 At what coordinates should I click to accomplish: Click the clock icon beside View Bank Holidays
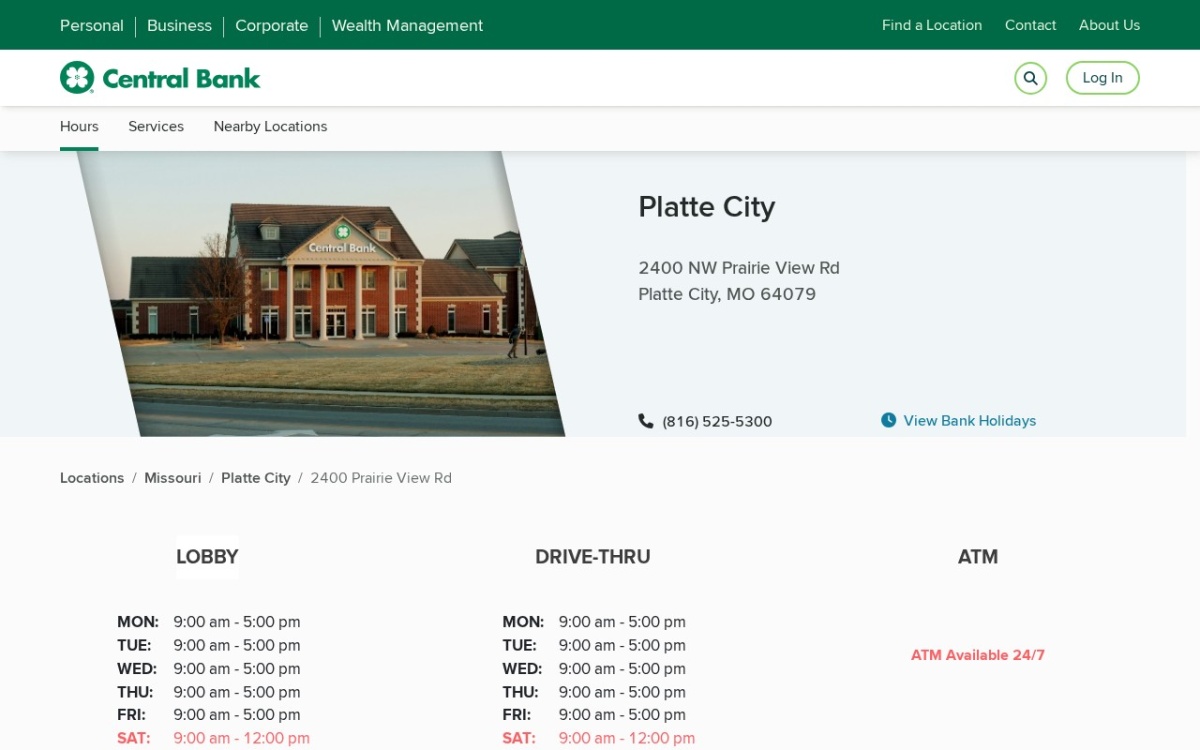(888, 420)
